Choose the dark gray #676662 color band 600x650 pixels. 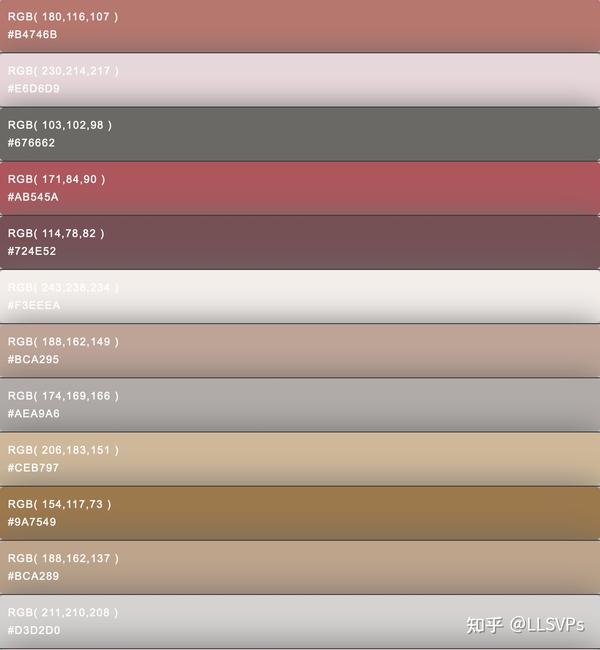coord(300,134)
